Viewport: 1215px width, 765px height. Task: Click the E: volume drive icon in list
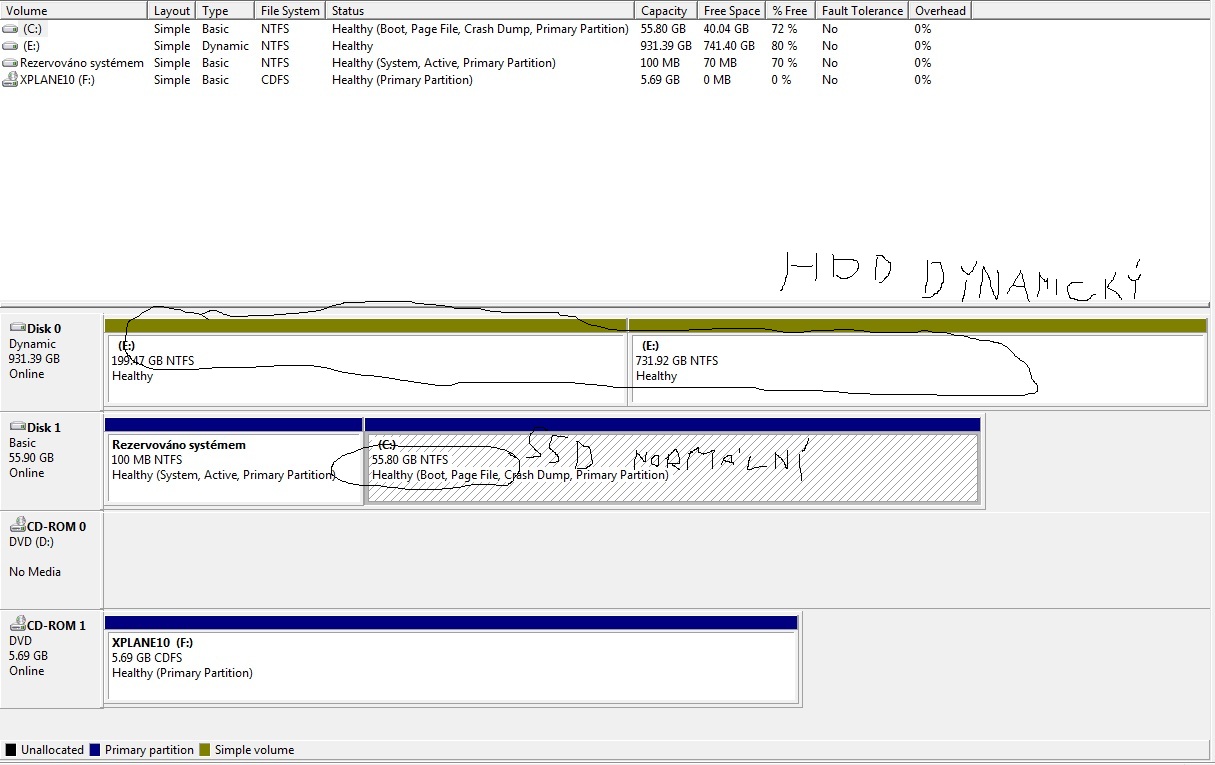(10, 46)
